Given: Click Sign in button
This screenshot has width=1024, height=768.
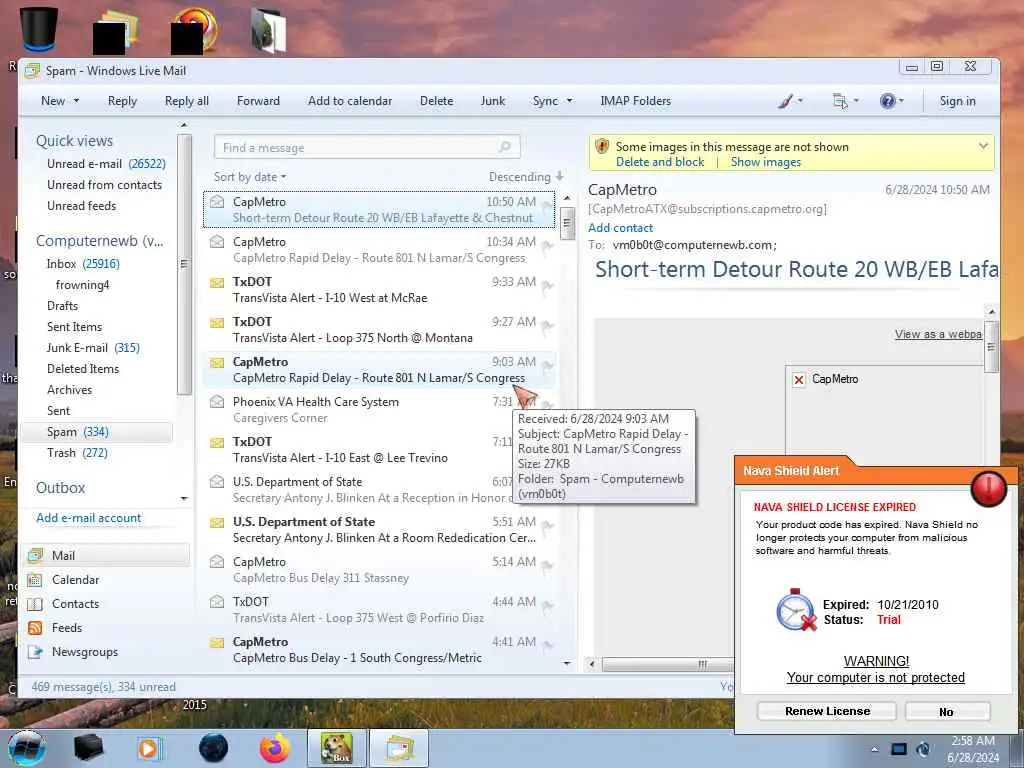Looking at the screenshot, I should point(957,101).
